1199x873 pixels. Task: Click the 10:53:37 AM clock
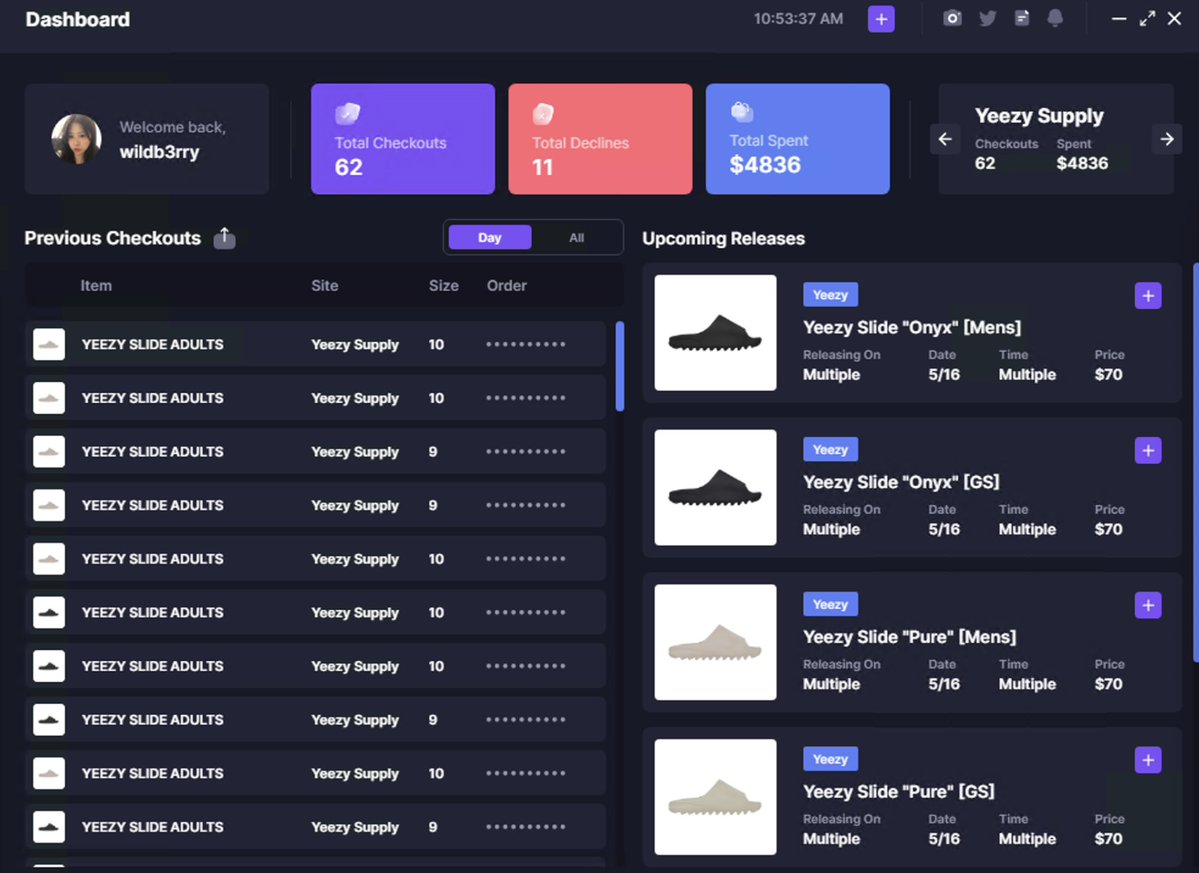click(x=798, y=19)
